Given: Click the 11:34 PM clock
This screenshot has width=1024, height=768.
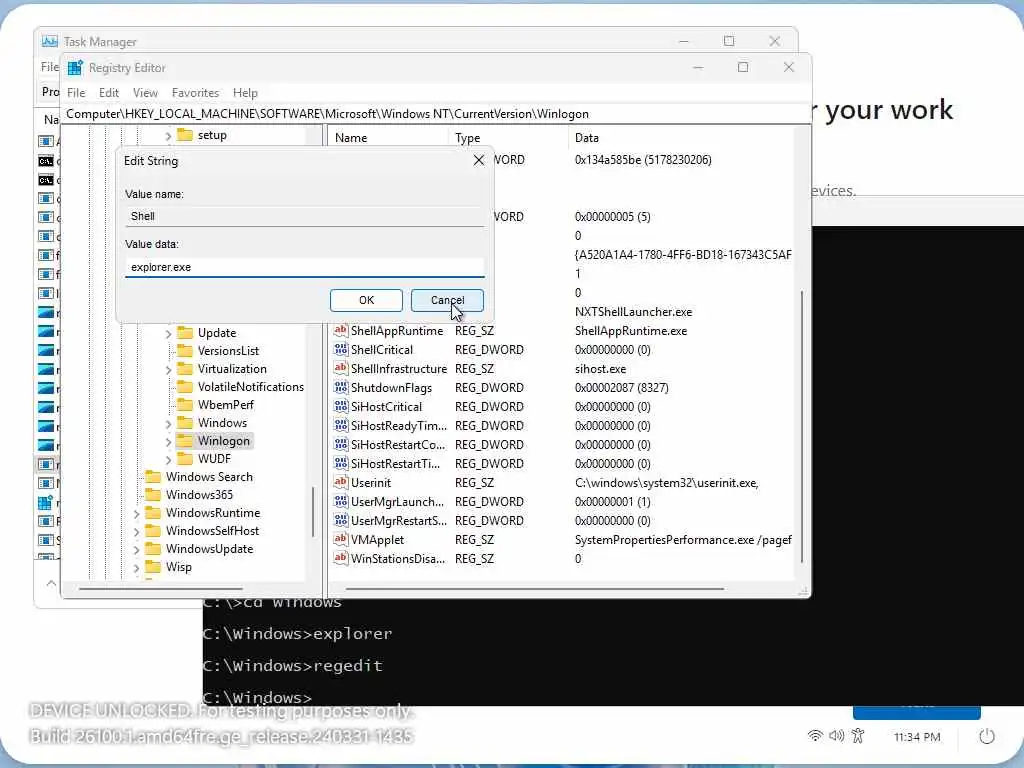Looking at the screenshot, I should [917, 737].
